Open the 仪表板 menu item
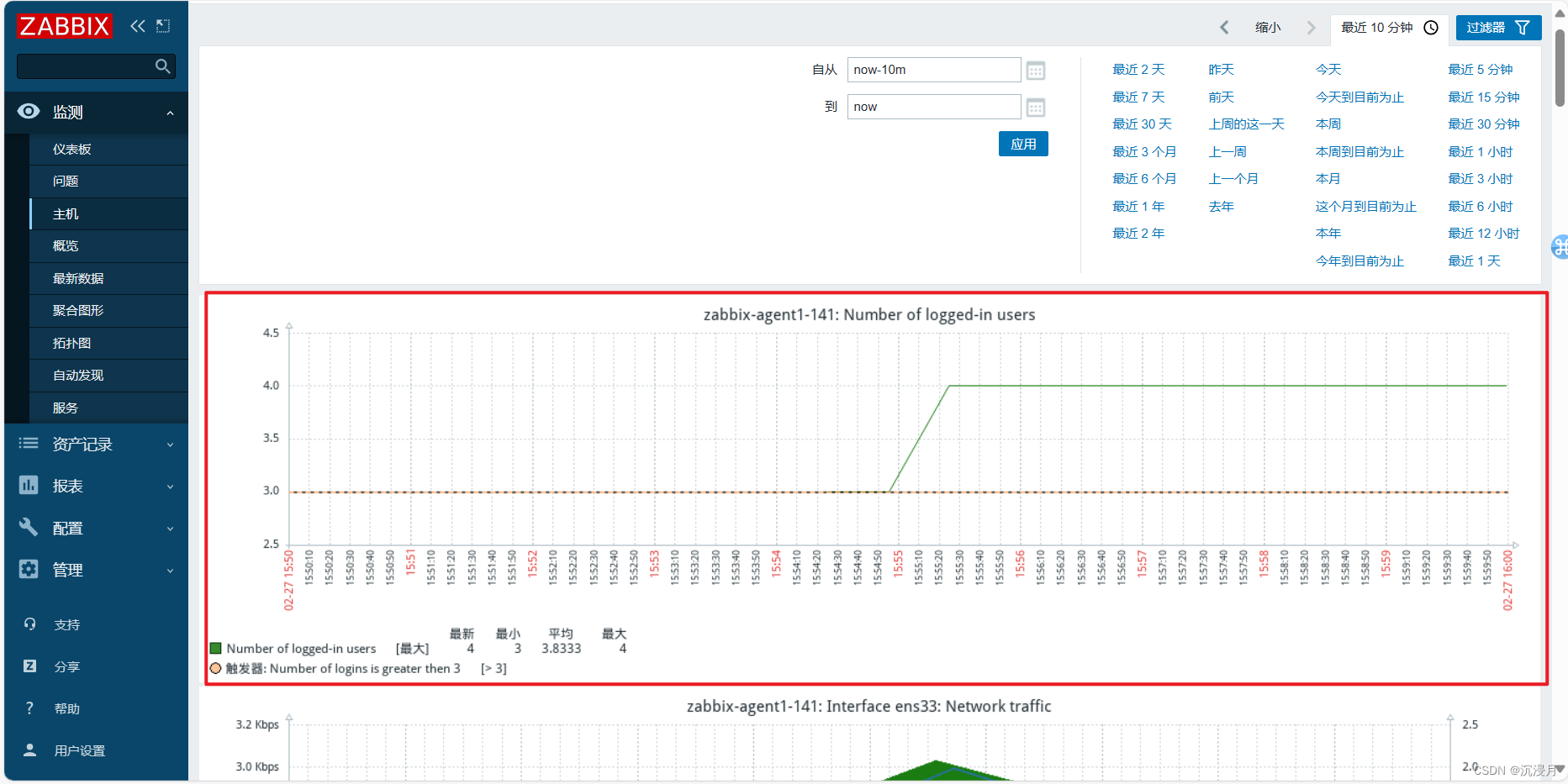 pos(72,149)
